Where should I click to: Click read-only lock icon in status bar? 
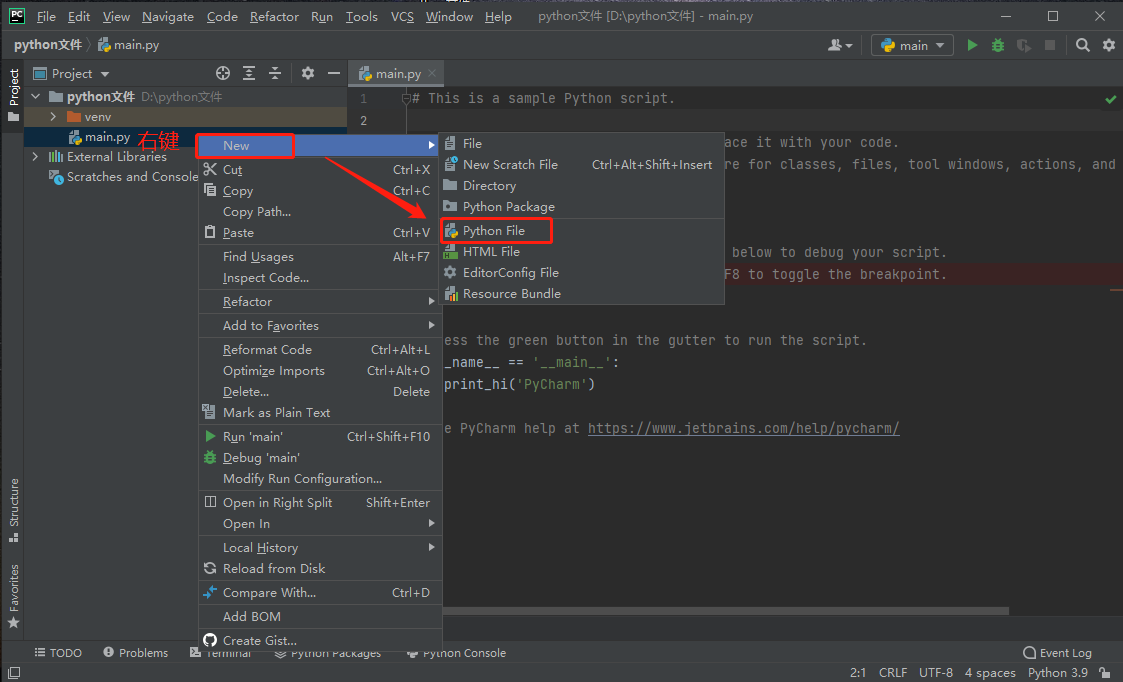coord(1105,673)
